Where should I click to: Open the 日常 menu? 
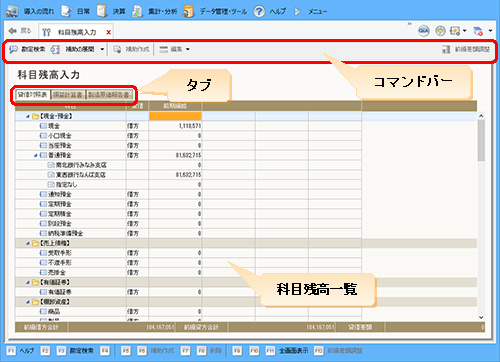tap(83, 11)
